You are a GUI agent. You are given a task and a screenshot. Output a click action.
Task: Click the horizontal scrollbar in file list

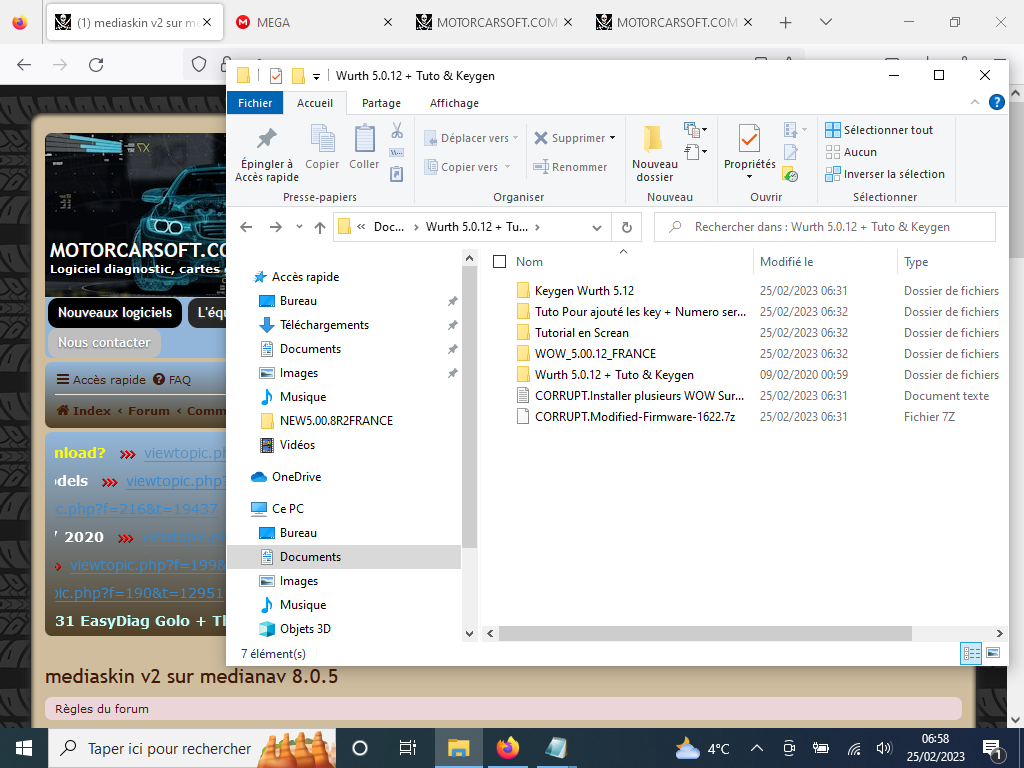click(705, 633)
